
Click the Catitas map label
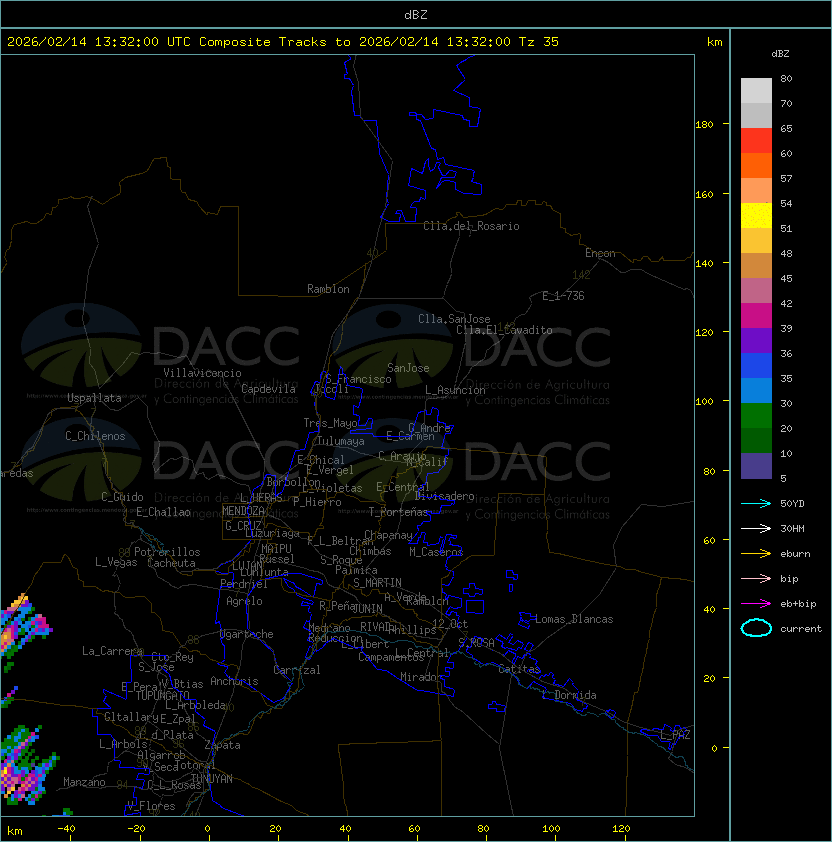[519, 669]
